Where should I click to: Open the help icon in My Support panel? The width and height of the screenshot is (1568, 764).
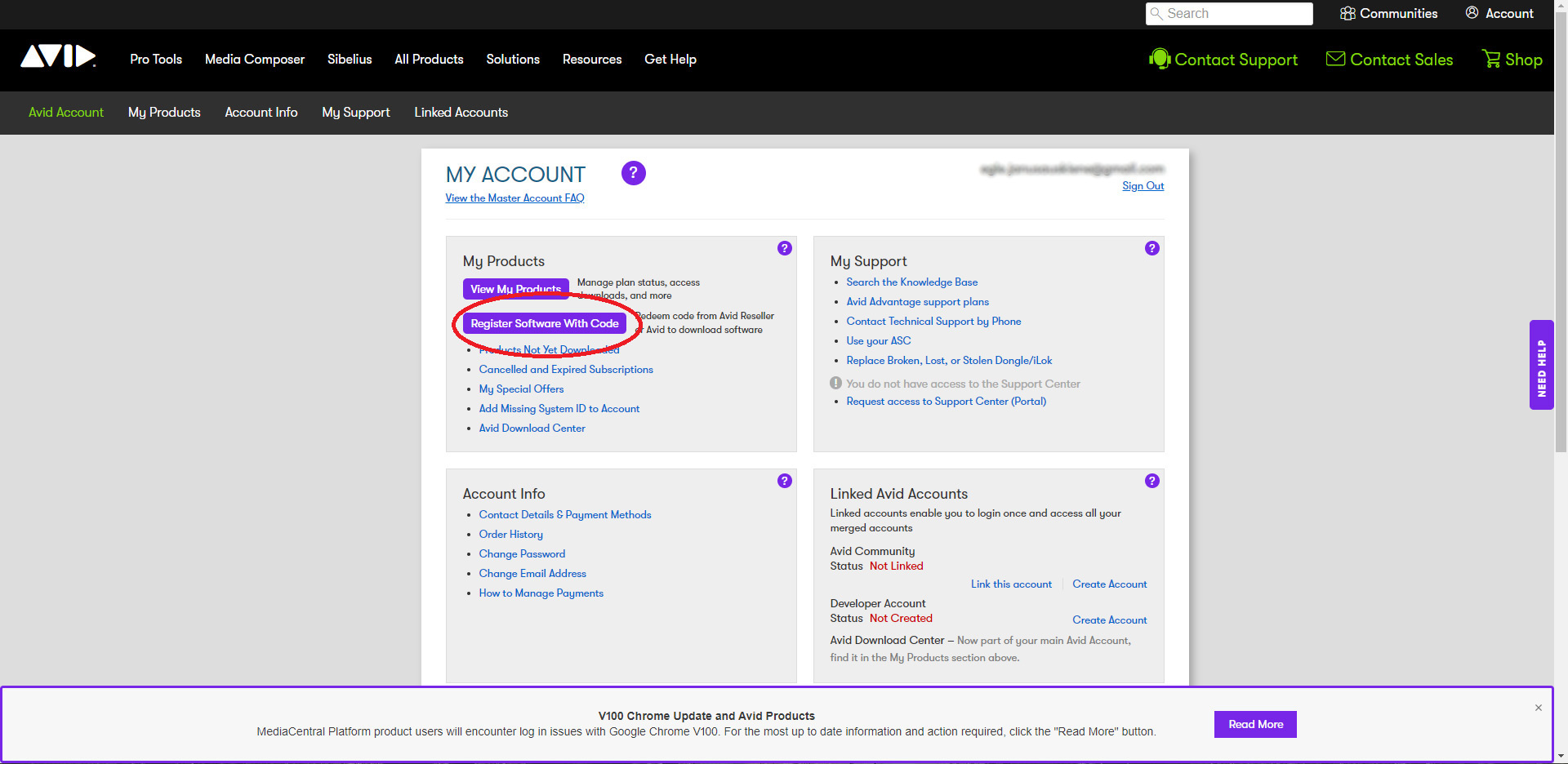(x=1152, y=248)
